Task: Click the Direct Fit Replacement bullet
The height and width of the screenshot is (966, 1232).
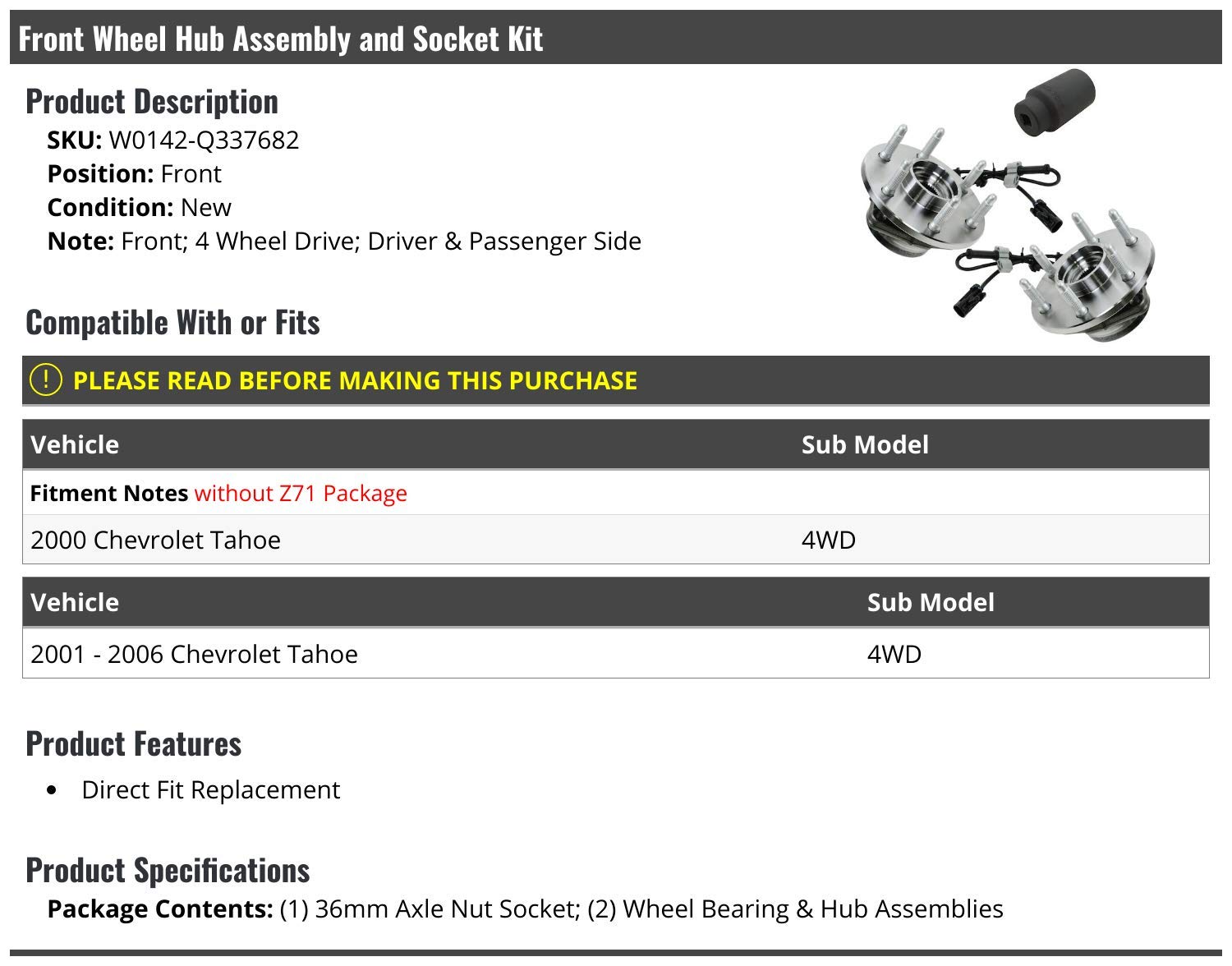Action: pos(210,789)
